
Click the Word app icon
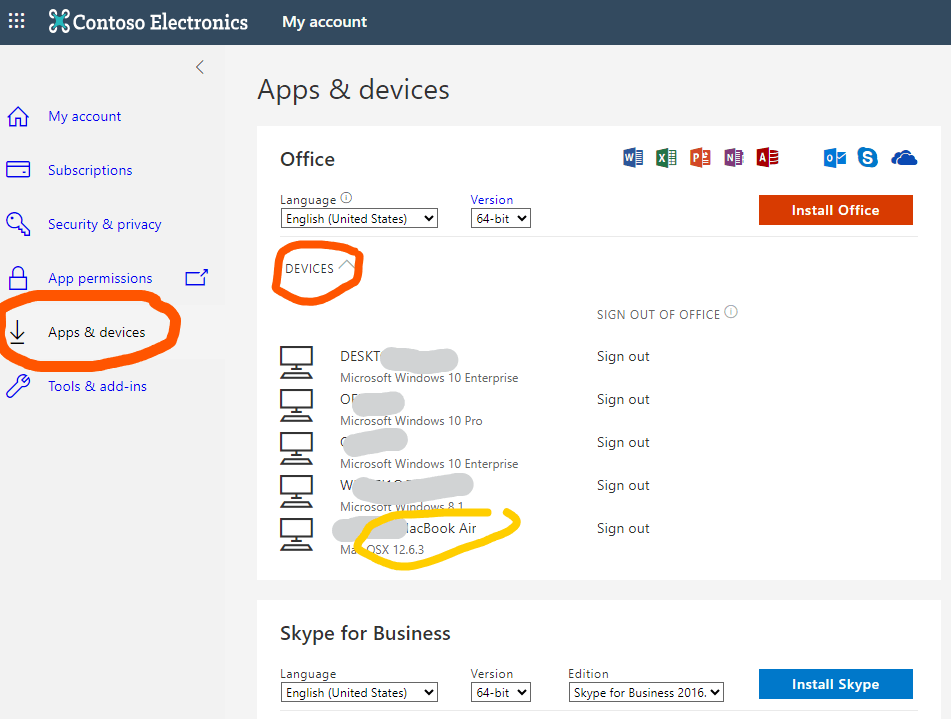(x=633, y=158)
